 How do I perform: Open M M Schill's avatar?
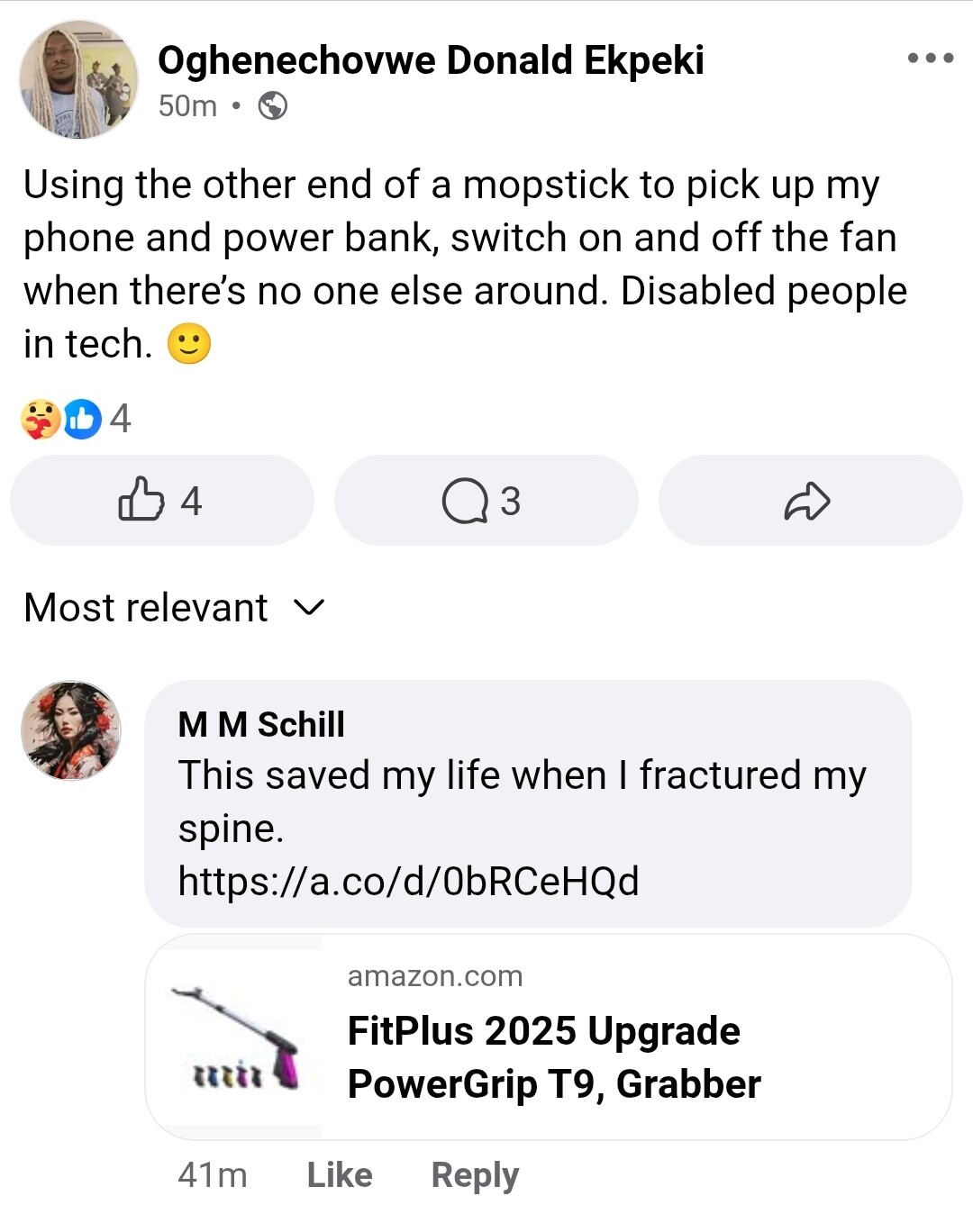pos(71,730)
